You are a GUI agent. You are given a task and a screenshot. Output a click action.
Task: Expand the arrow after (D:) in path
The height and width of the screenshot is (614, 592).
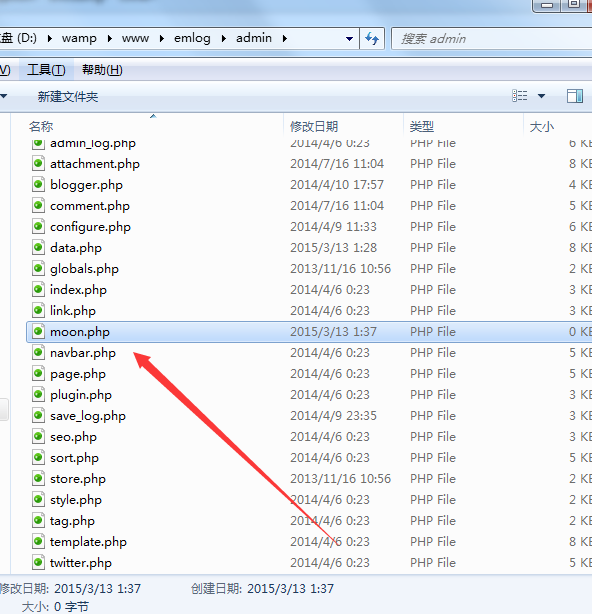click(50, 38)
